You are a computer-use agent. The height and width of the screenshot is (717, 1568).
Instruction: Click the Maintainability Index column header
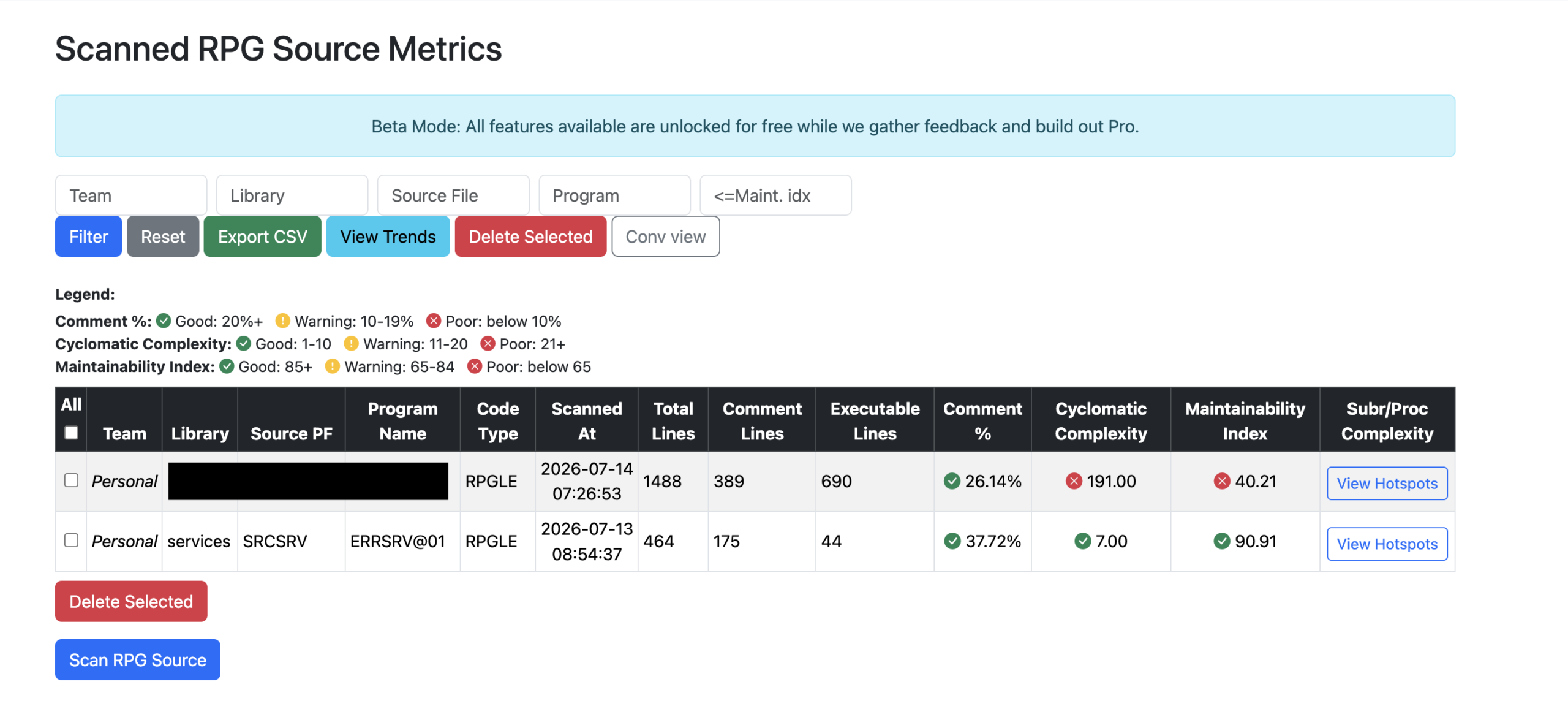click(1245, 420)
